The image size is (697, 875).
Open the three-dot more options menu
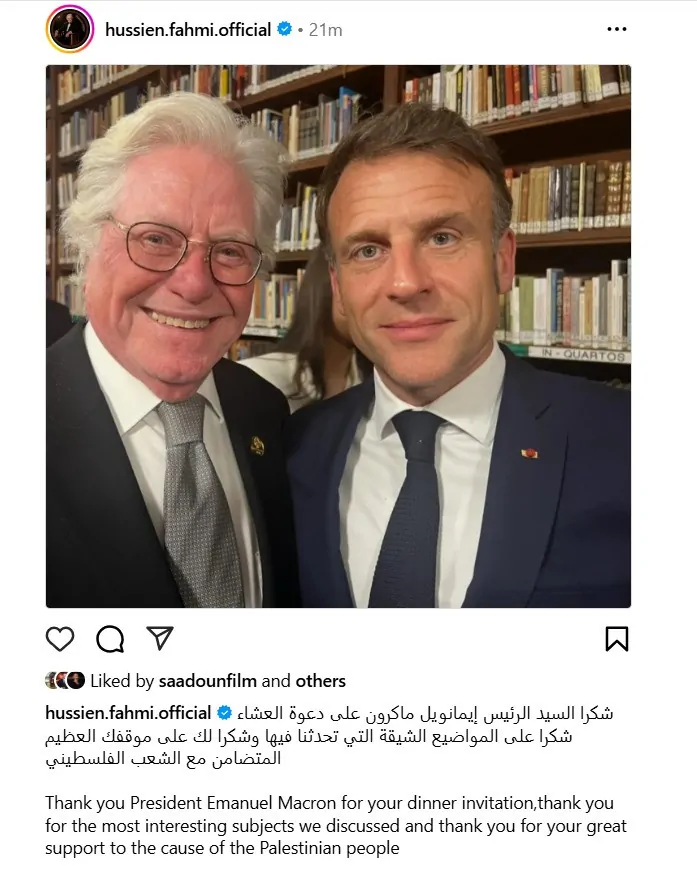pyautogui.click(x=617, y=29)
